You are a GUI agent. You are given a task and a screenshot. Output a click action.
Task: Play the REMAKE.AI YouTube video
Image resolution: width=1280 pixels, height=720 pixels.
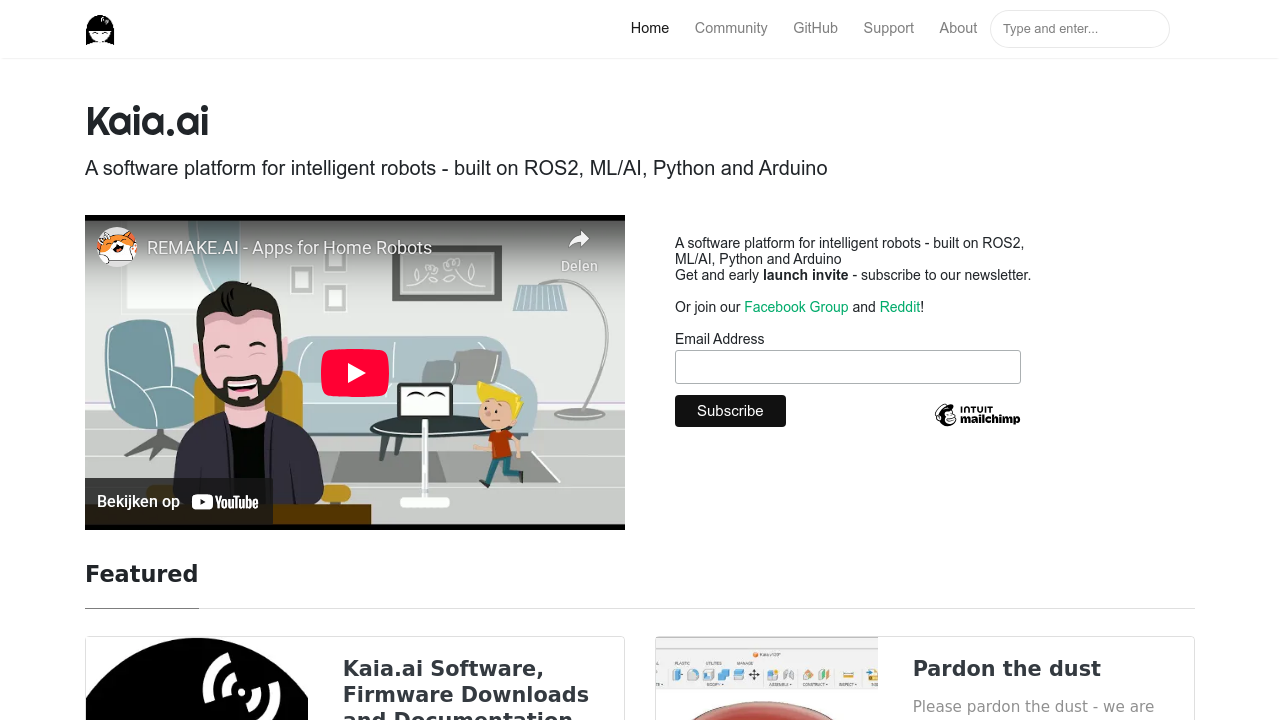pos(354,372)
